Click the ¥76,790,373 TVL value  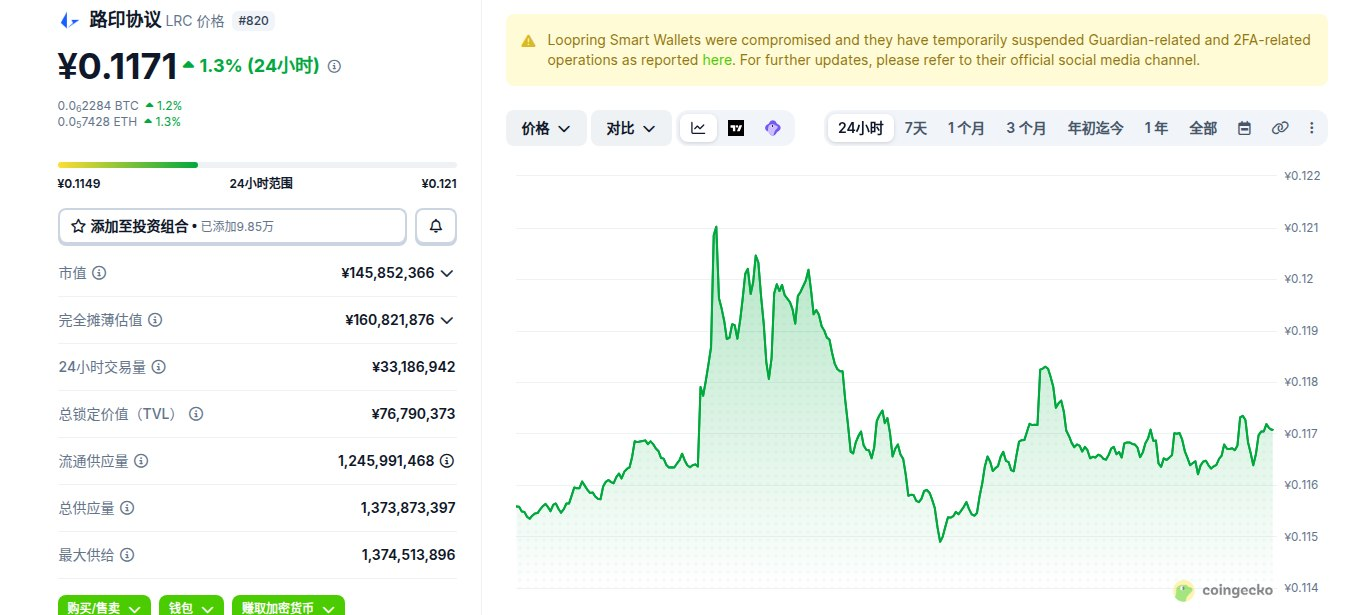click(413, 414)
